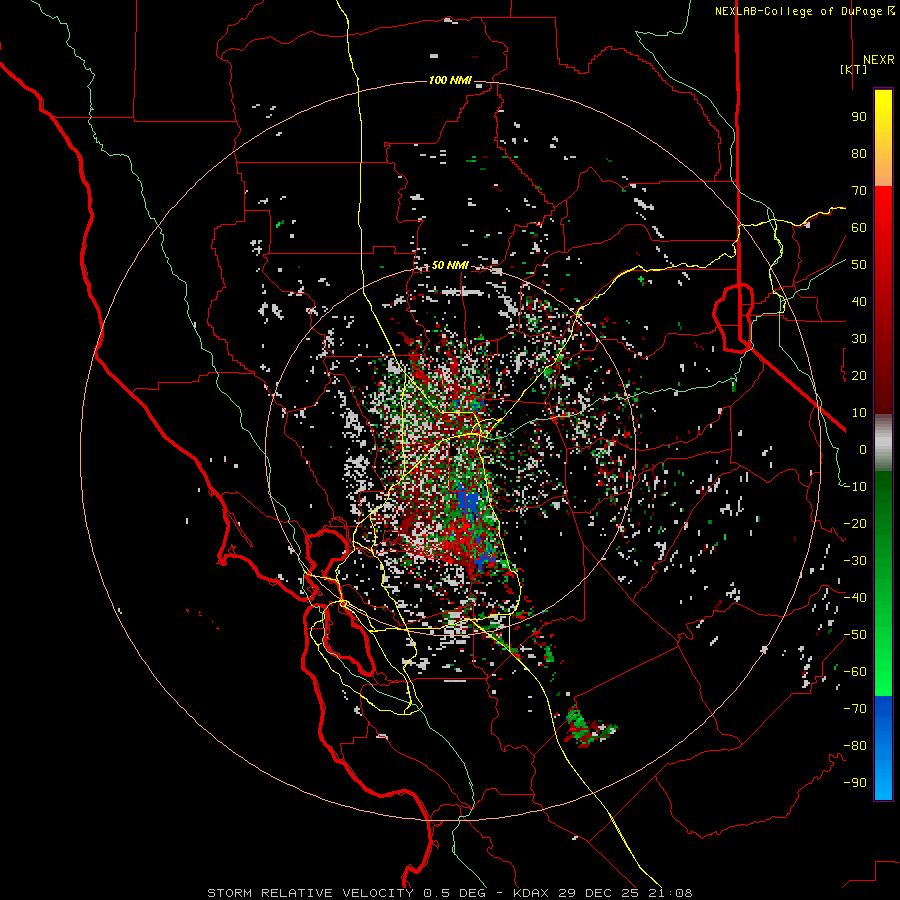Viewport: 900px width, 900px height.
Task: Click the -50 value on velocity scale
Action: click(855, 635)
